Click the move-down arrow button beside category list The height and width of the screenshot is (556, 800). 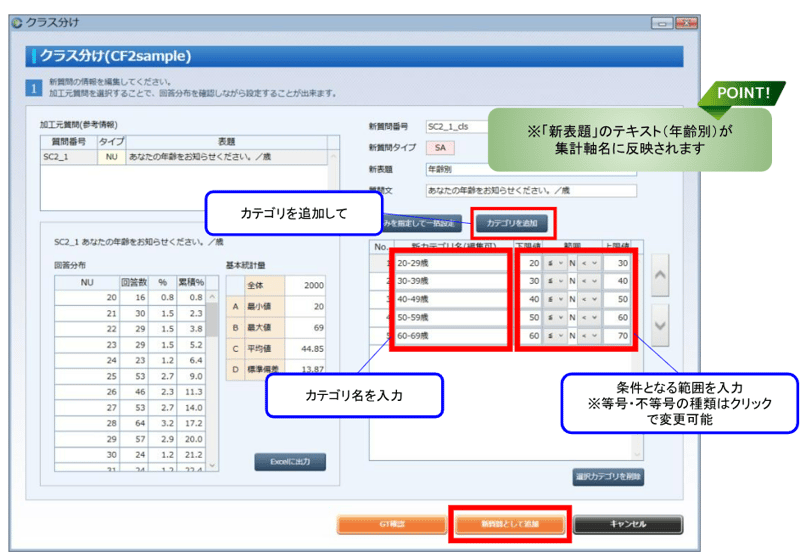pos(660,325)
